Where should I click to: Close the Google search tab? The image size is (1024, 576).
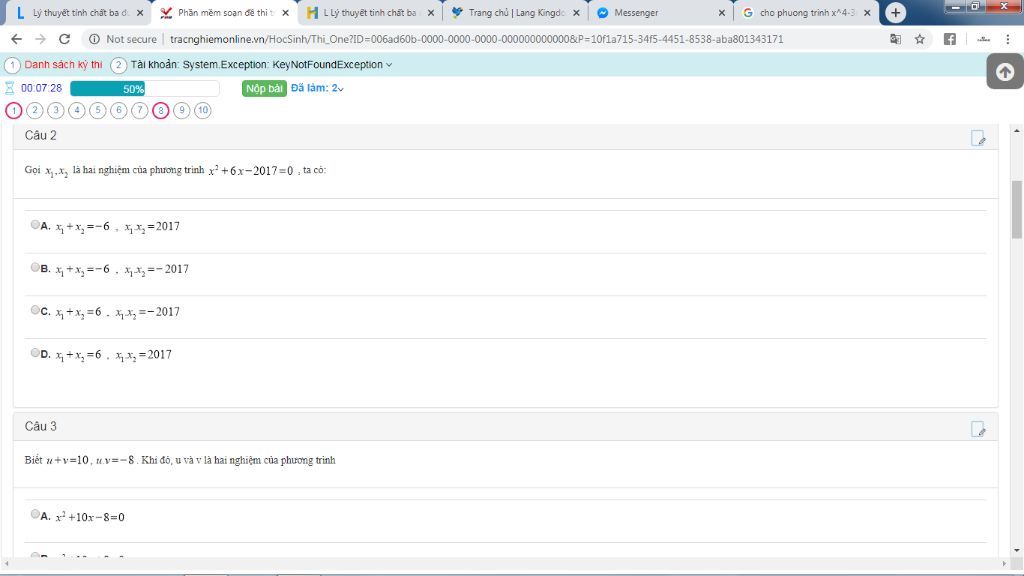867,12
